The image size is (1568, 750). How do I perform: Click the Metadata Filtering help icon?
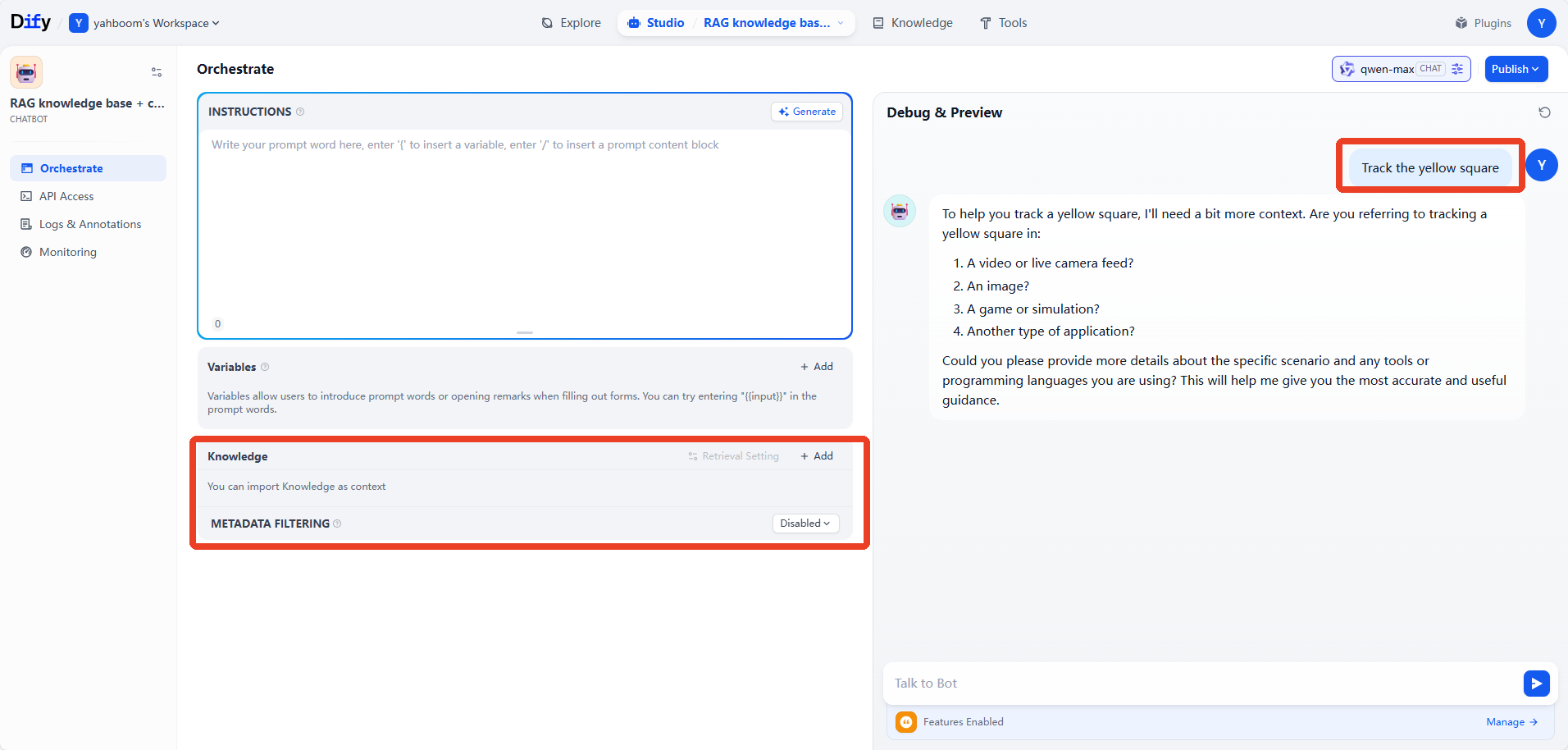click(x=337, y=524)
